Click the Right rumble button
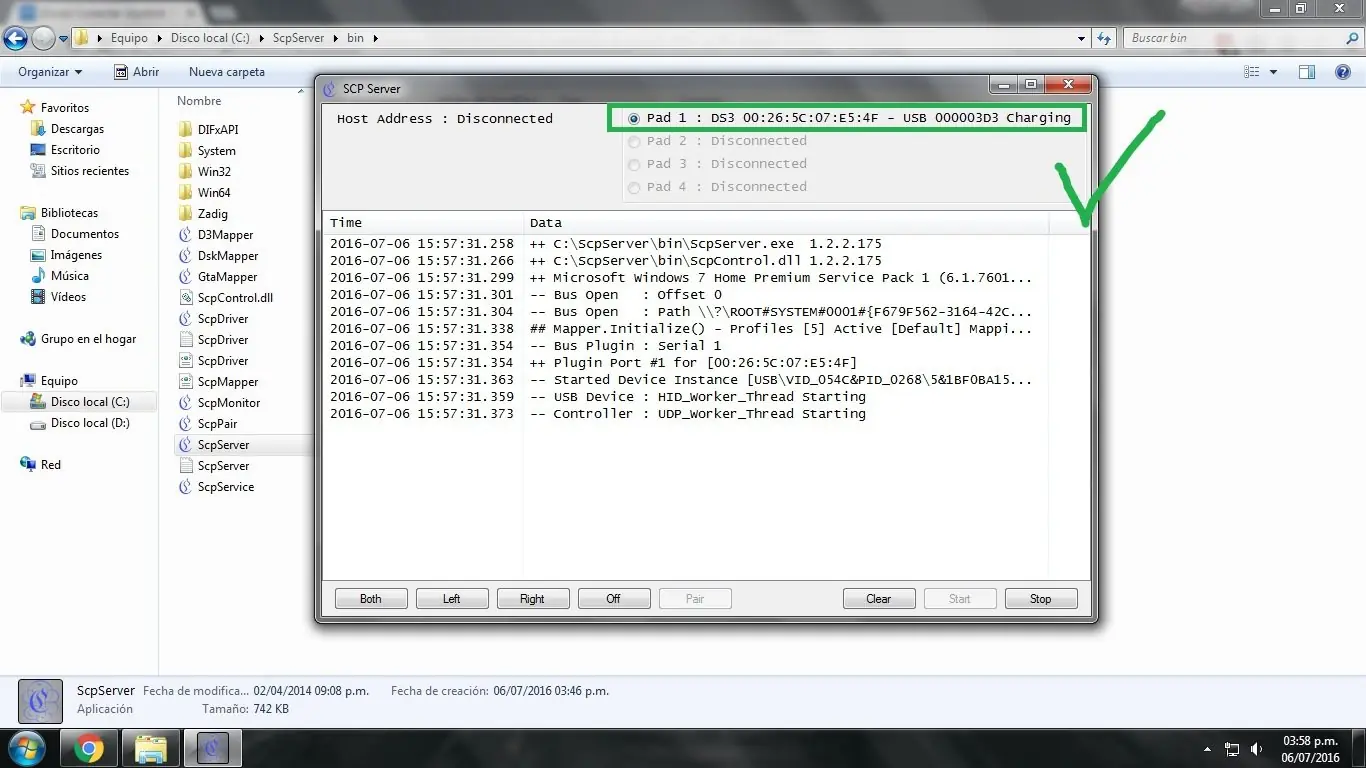The width and height of the screenshot is (1366, 768). (x=533, y=599)
